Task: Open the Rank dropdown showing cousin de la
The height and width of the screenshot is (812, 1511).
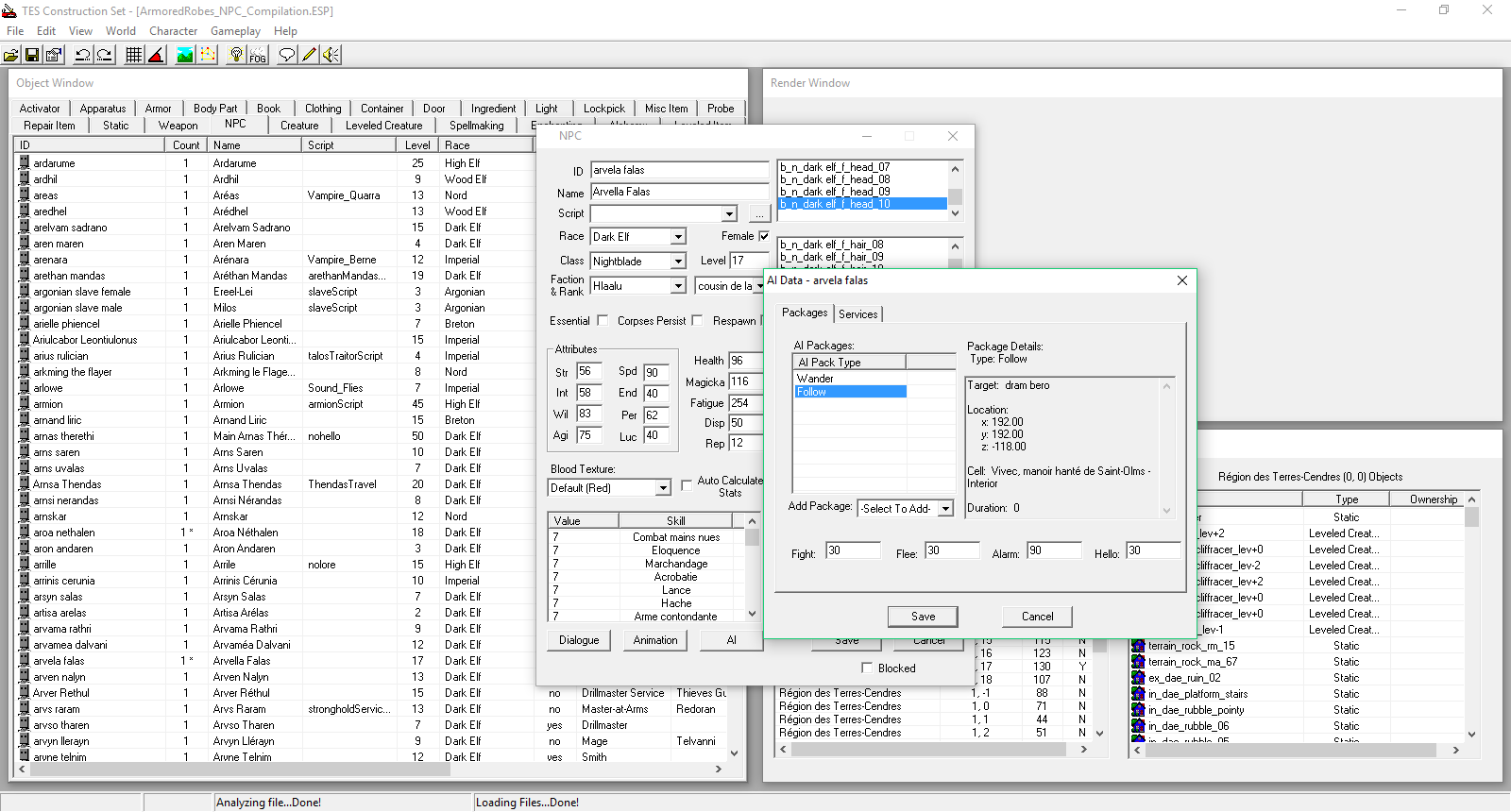Action: tap(759, 286)
